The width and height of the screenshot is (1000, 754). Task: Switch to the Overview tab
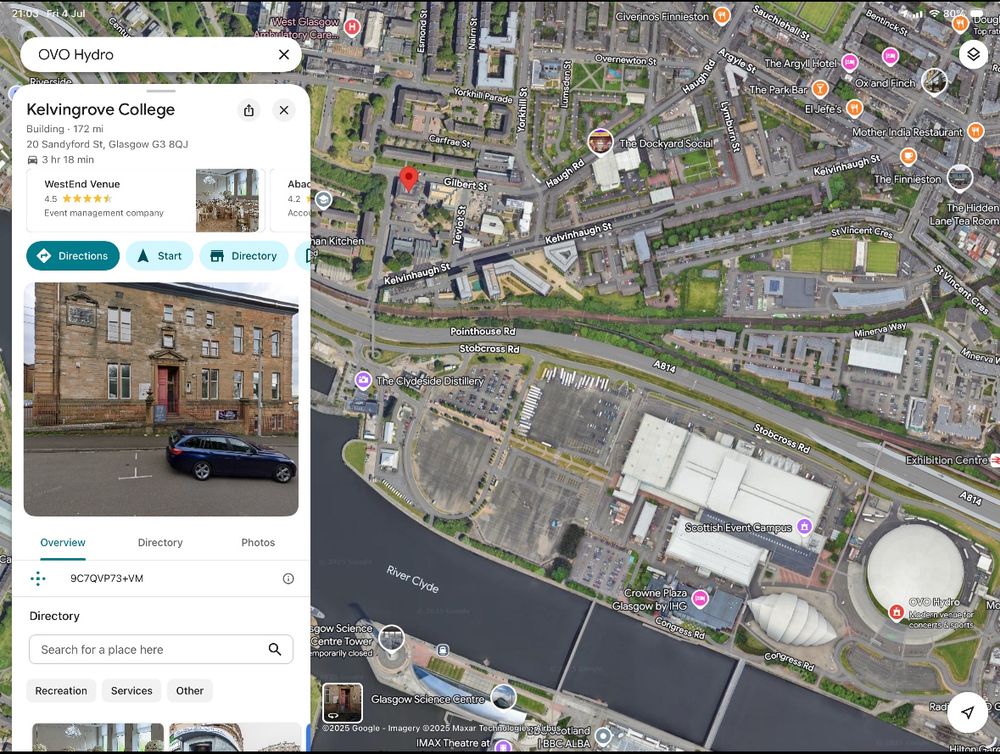[62, 543]
